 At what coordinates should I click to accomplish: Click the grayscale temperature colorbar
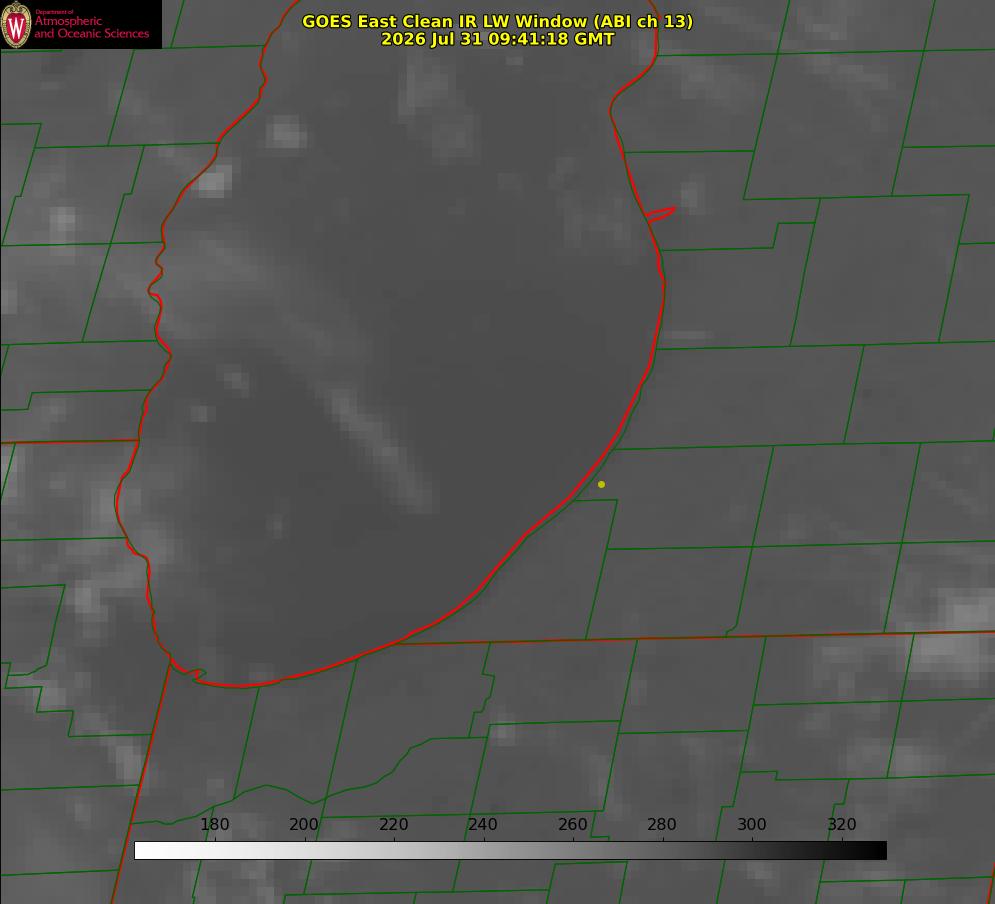510,850
